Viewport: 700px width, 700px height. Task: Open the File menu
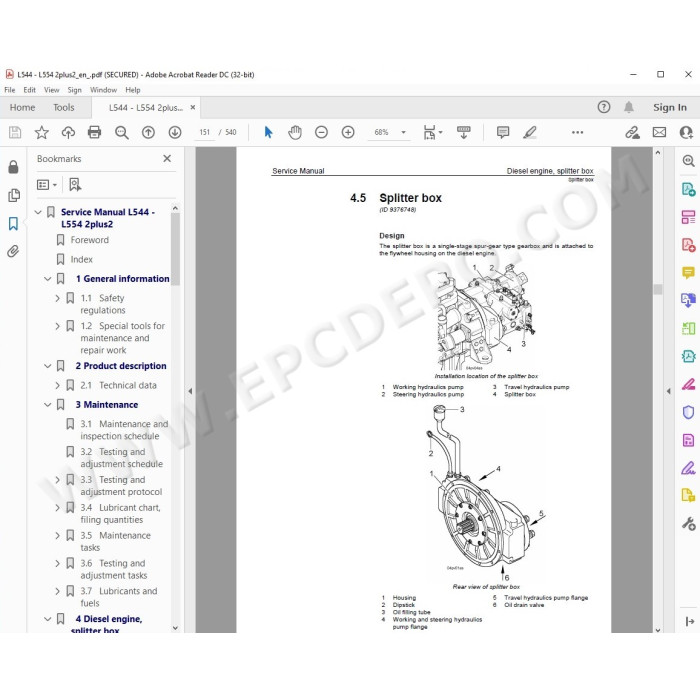pos(9,90)
